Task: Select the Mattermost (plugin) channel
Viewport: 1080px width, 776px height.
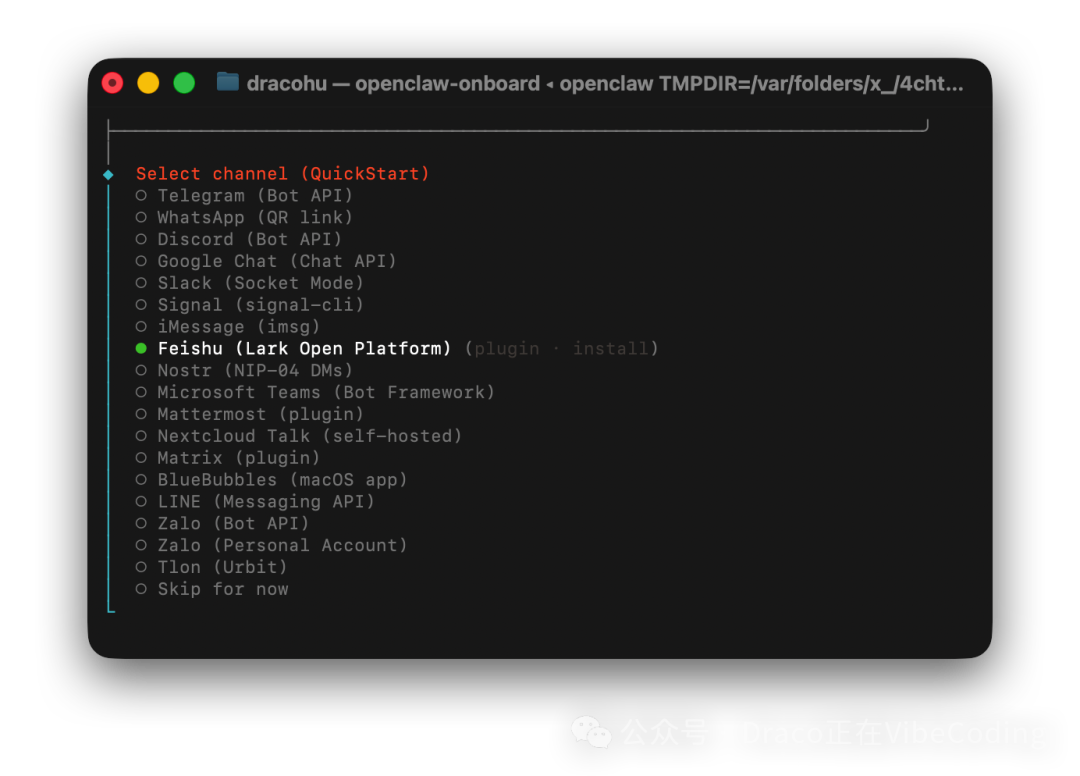Action: coord(260,414)
